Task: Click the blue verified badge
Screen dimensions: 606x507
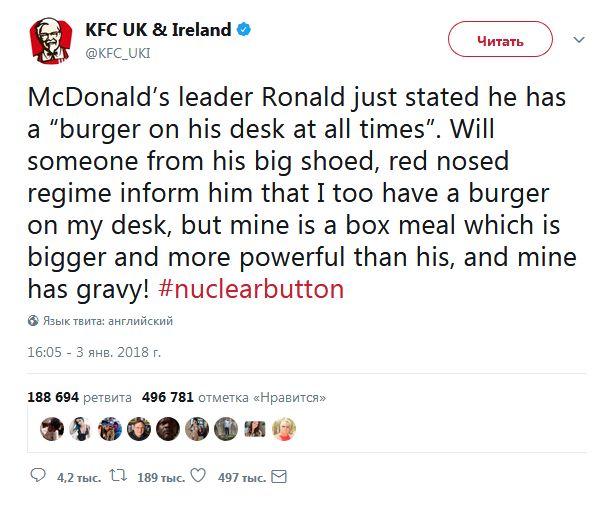Action: (243, 30)
